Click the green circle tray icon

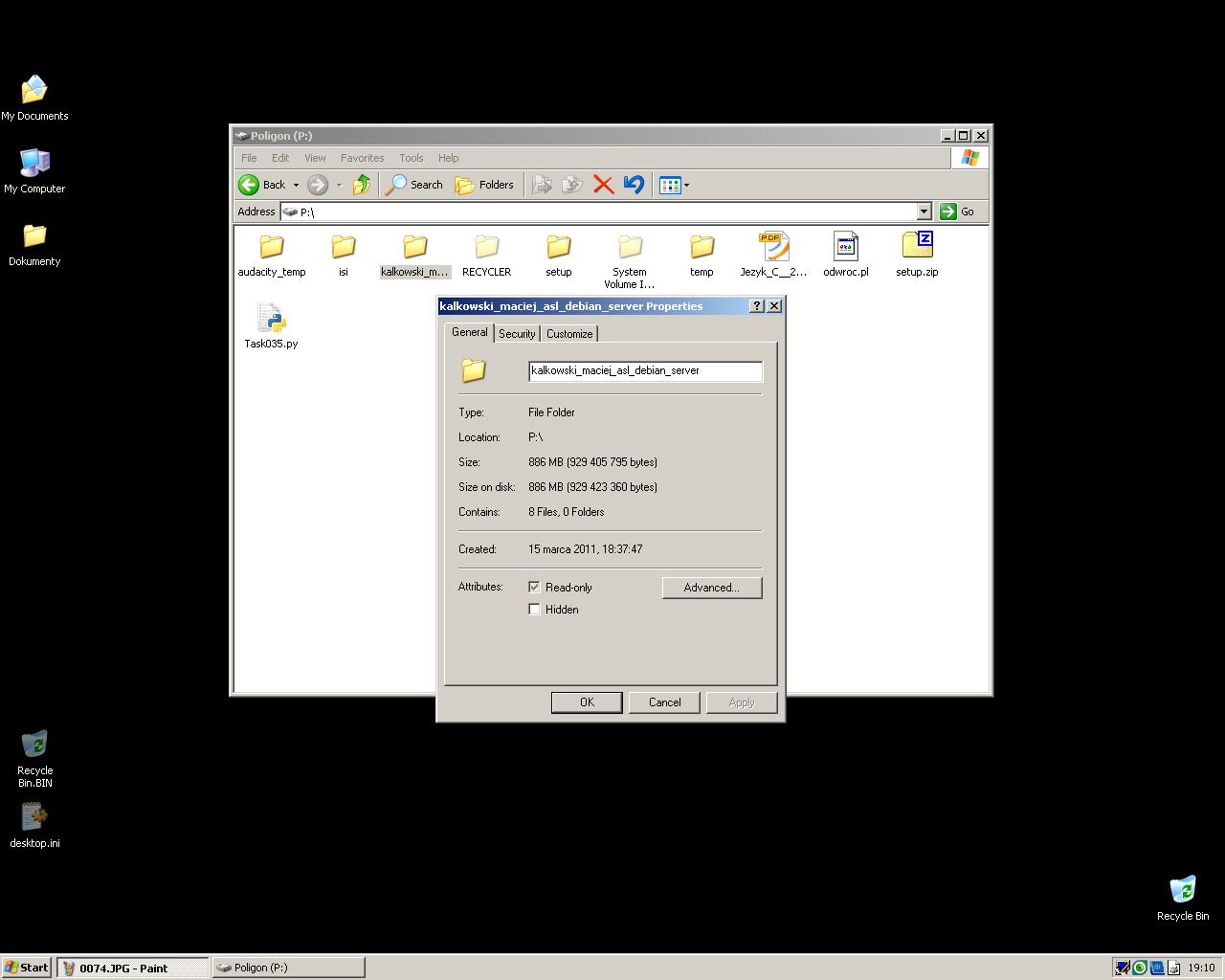point(1140,968)
